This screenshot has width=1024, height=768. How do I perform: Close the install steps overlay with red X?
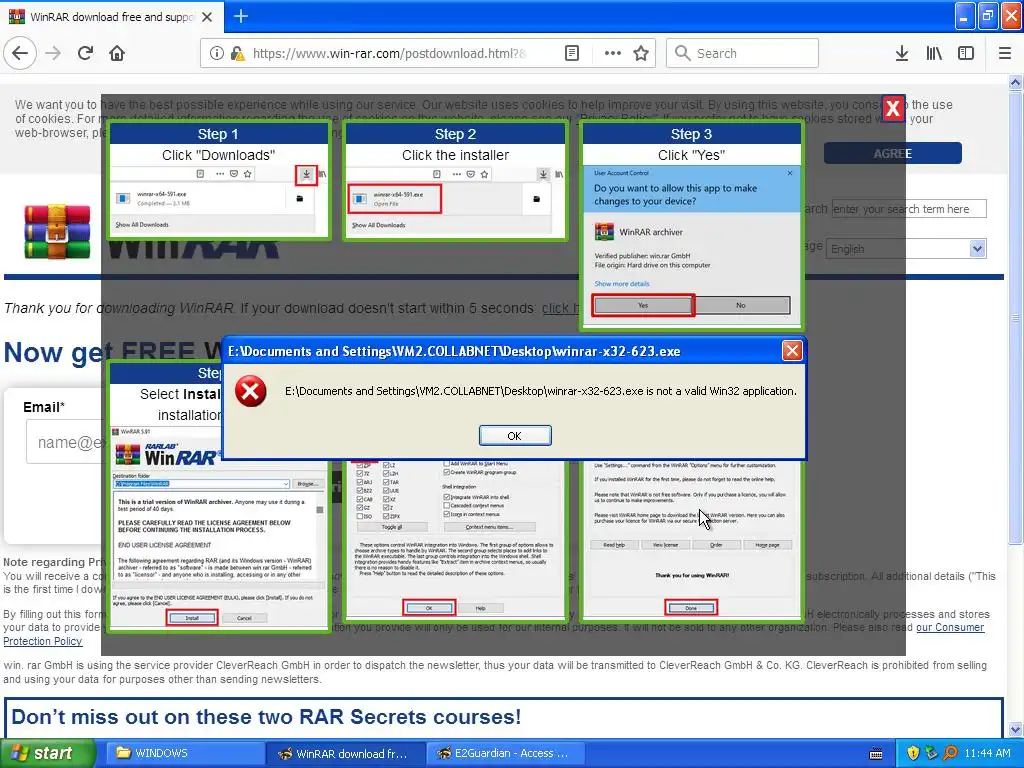pyautogui.click(x=892, y=108)
